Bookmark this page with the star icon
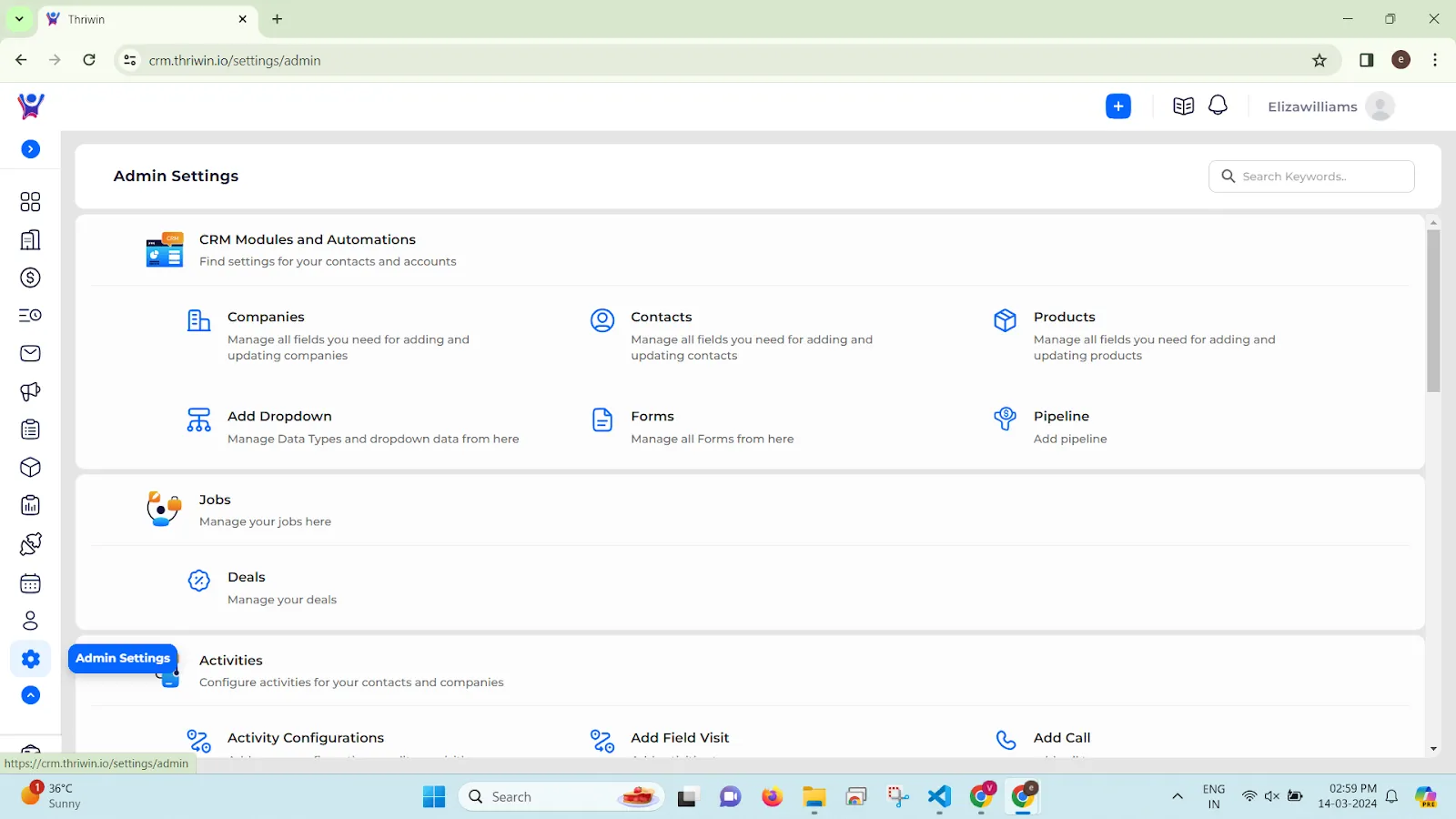The width and height of the screenshot is (1456, 819). coord(1319,60)
